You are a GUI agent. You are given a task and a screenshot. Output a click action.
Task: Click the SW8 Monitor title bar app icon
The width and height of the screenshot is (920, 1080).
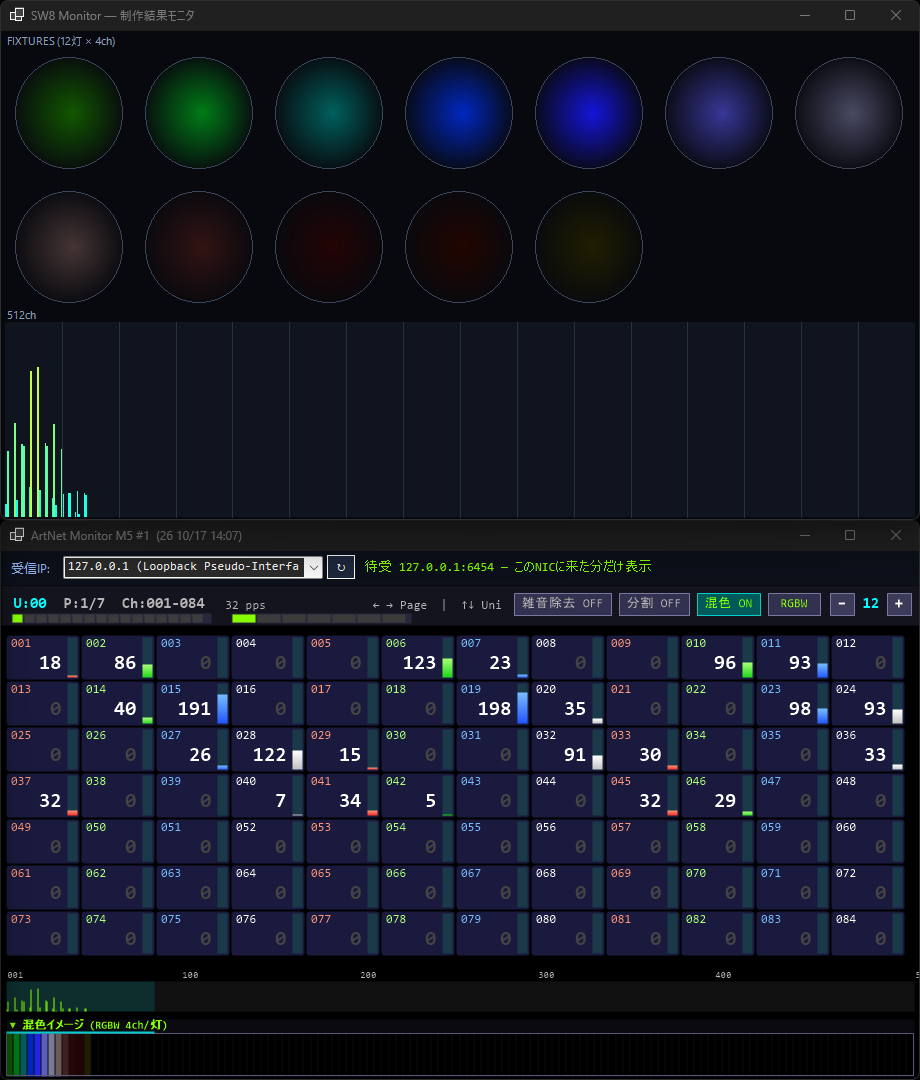coord(17,14)
